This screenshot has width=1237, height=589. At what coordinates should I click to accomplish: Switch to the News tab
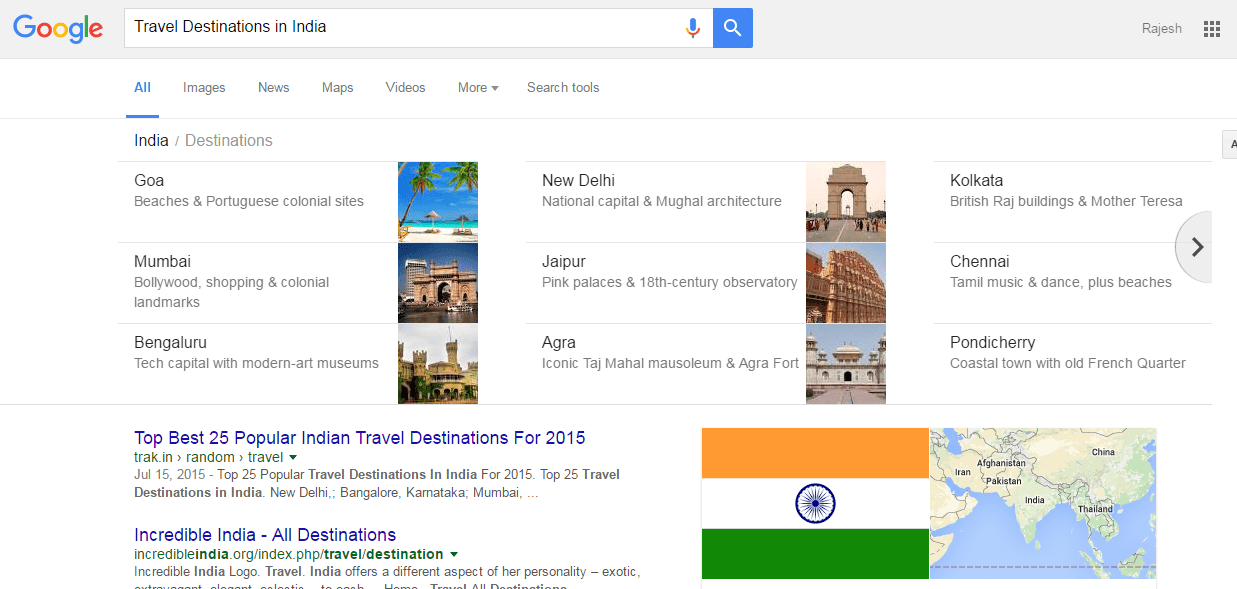(x=273, y=88)
